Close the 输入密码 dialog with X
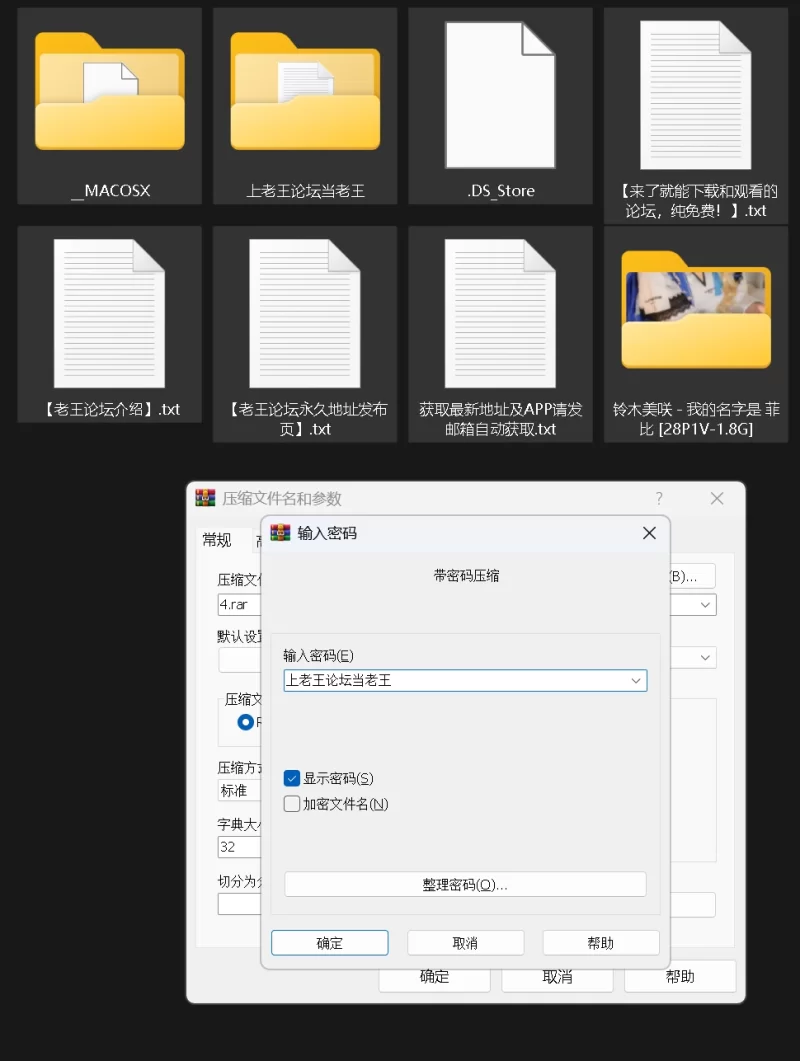Screen dimensions: 800x1061 pyautogui.click(x=649, y=533)
